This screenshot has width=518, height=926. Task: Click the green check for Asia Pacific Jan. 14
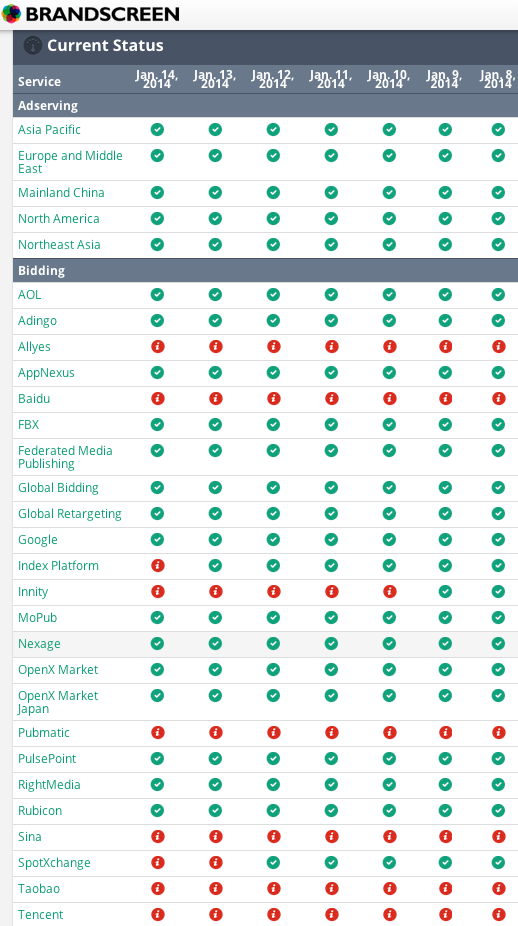click(157, 129)
